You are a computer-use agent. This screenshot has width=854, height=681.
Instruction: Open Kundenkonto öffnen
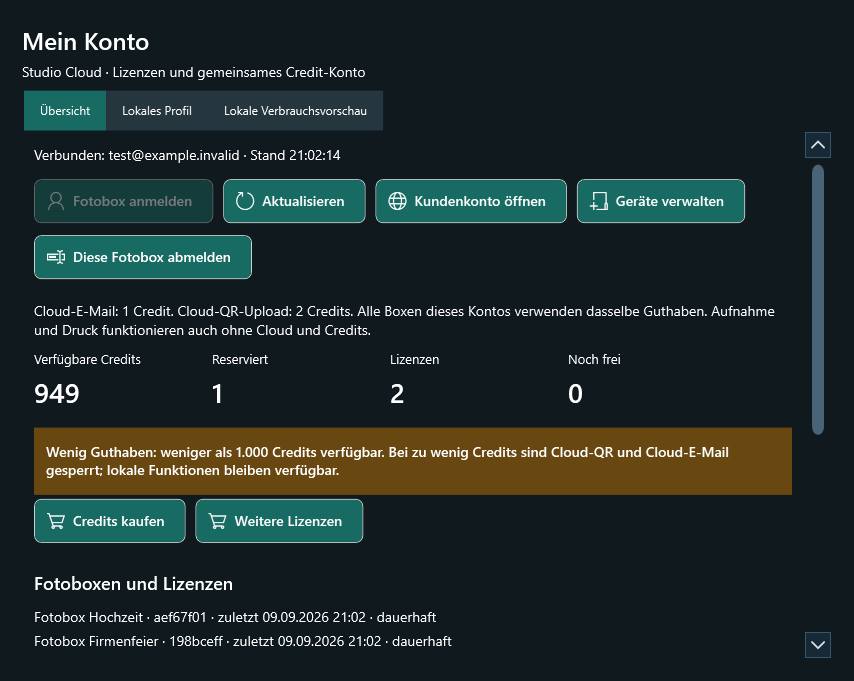click(471, 201)
